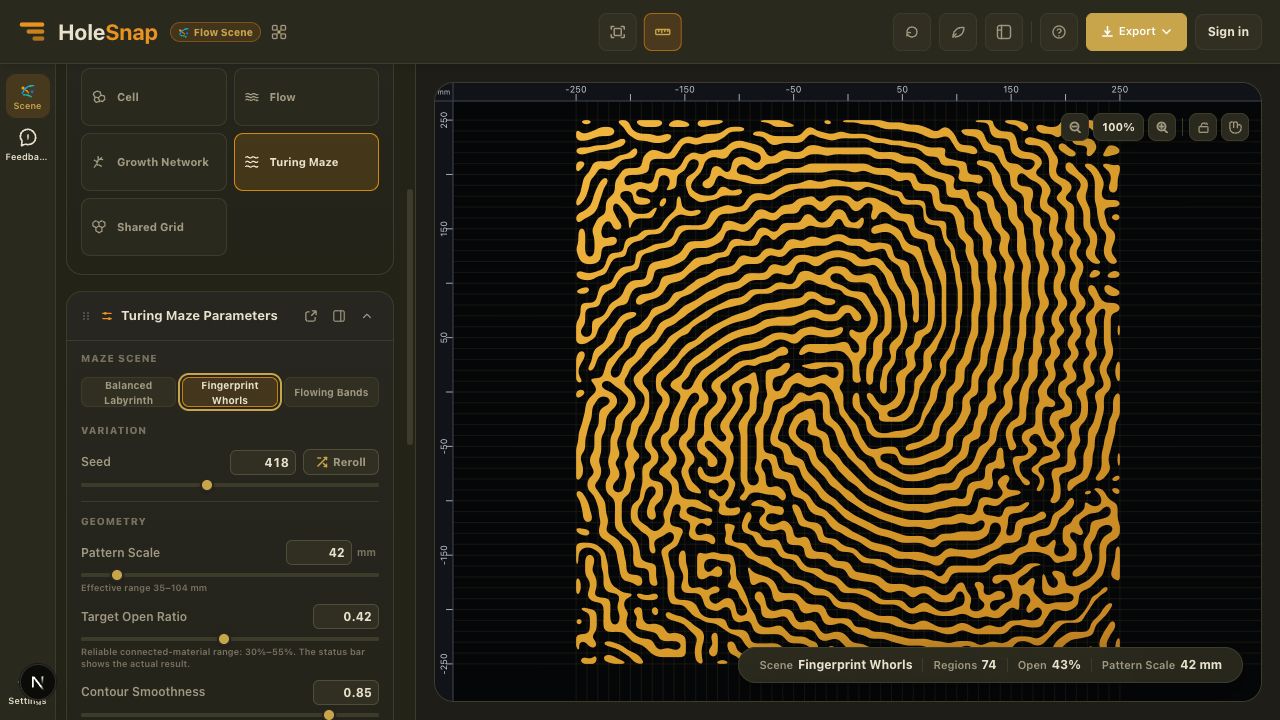Screen dimensions: 1280x720
Task: Choose the Balanced Labyrinth preset
Action: click(129, 392)
